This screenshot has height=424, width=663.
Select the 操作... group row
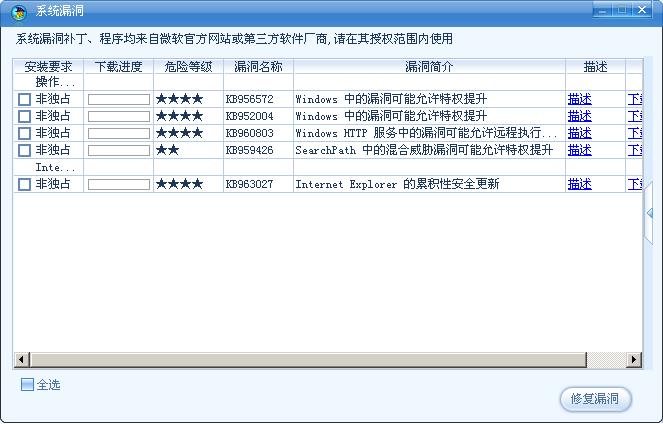coord(328,82)
